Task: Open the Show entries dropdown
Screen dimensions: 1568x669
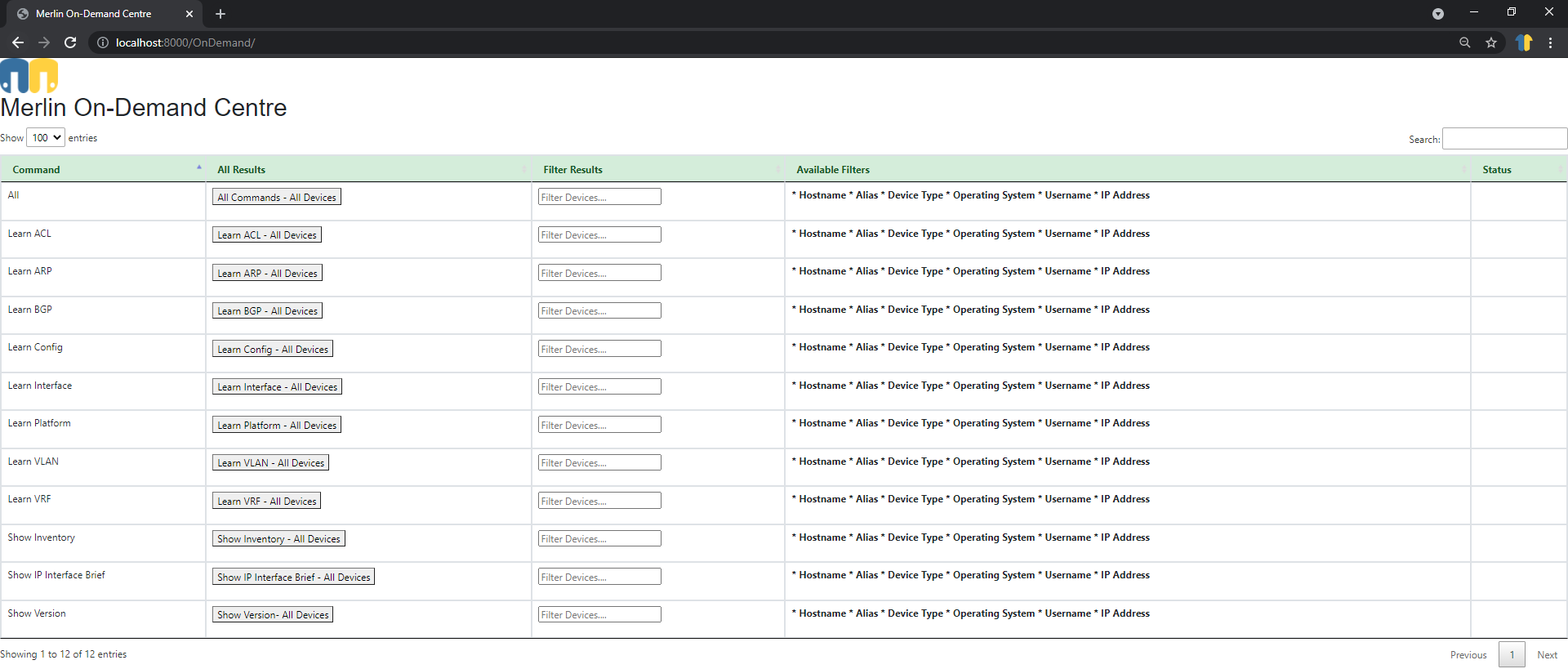Action: point(46,138)
